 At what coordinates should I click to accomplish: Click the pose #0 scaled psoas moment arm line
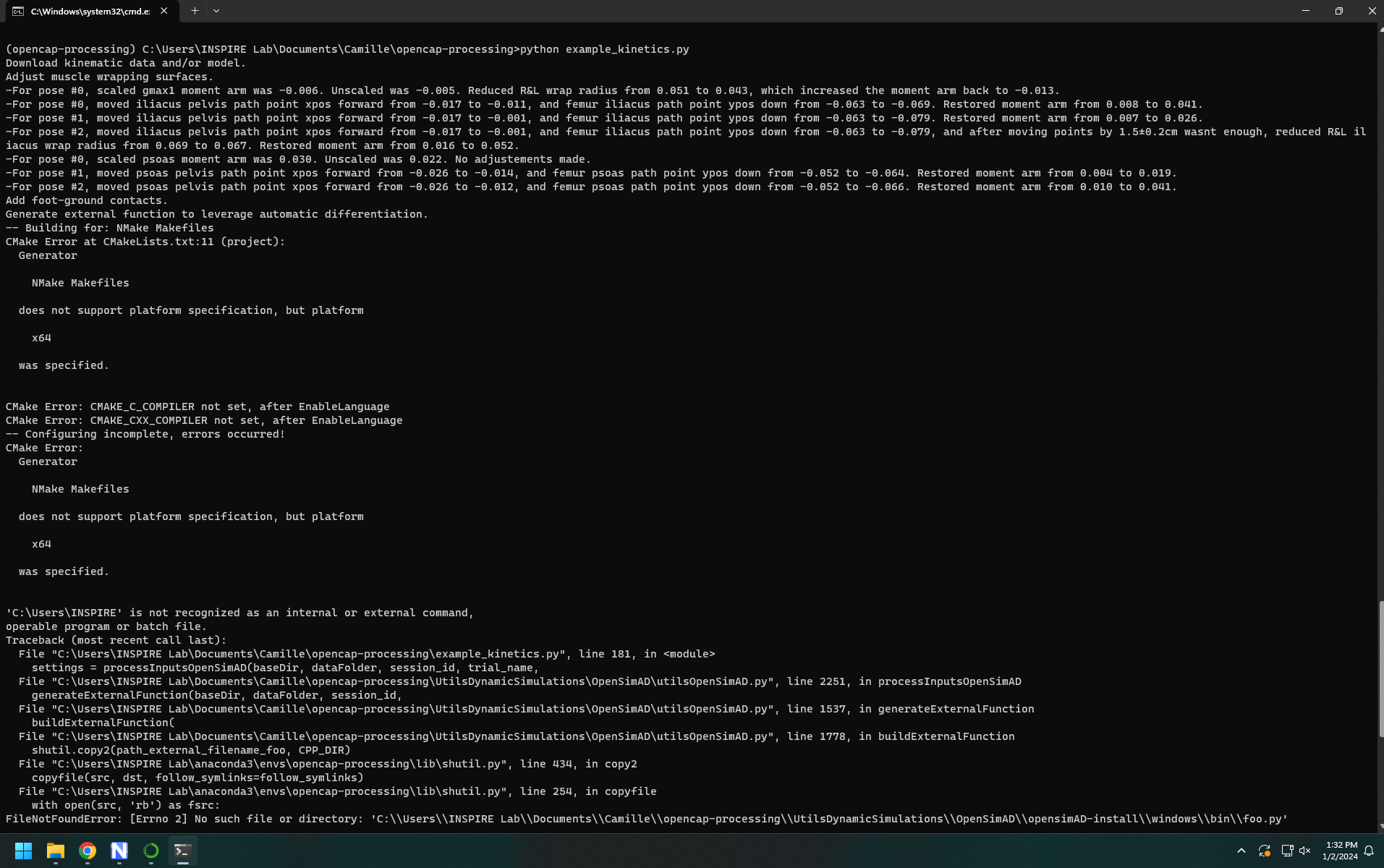pyautogui.click(x=298, y=159)
